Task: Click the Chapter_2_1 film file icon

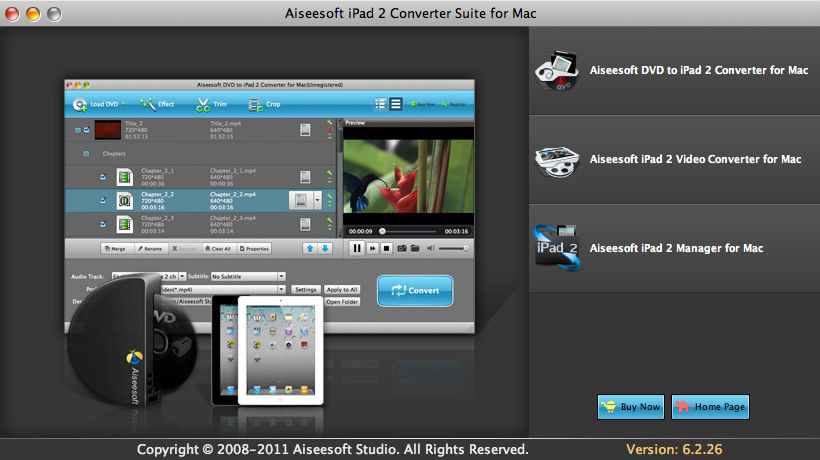Action: [124, 177]
